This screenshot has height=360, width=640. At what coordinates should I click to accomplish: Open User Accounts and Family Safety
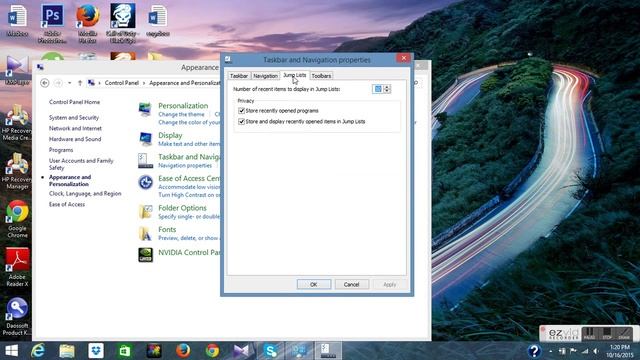81,164
